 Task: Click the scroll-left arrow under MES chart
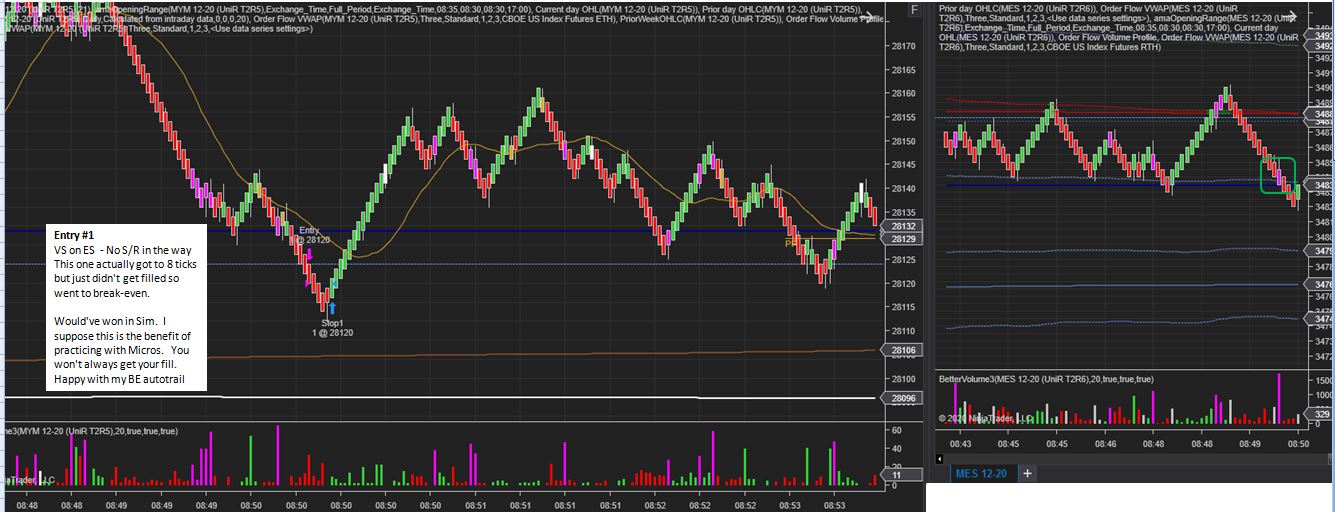pyautogui.click(x=938, y=459)
